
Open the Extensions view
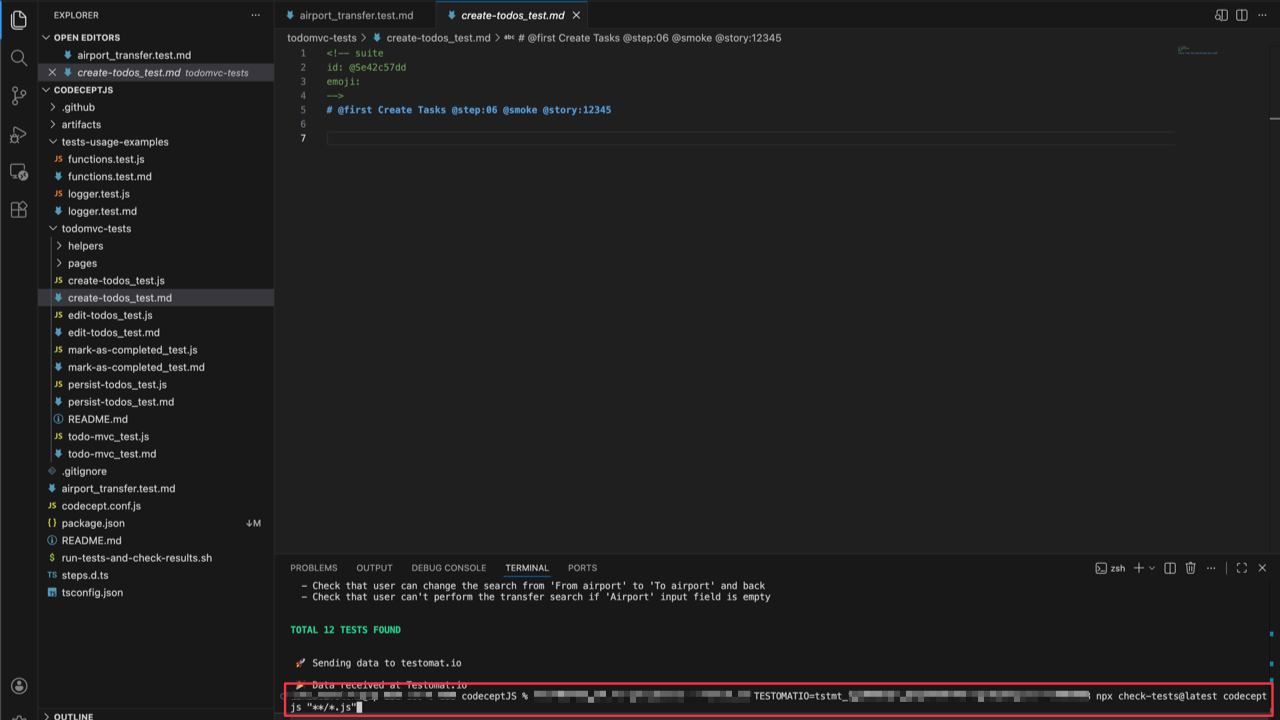[18, 209]
